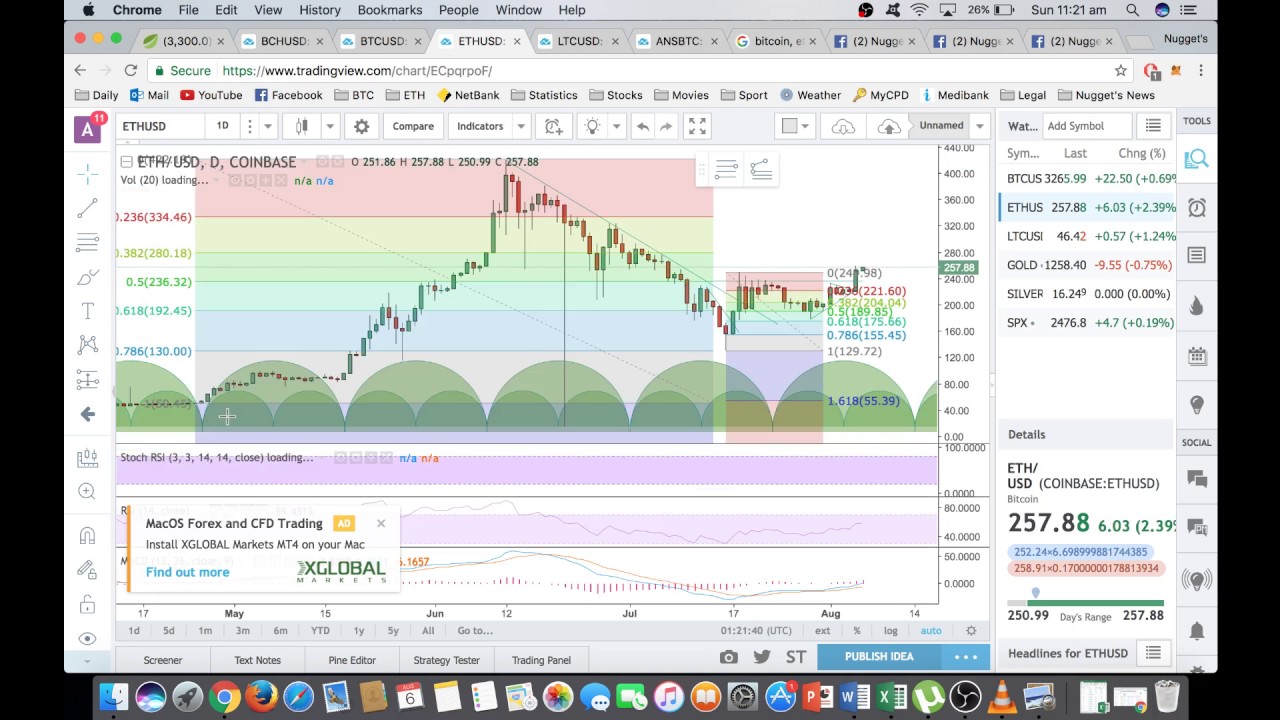Open the Alerts panel in right sidebar

coord(1197,208)
